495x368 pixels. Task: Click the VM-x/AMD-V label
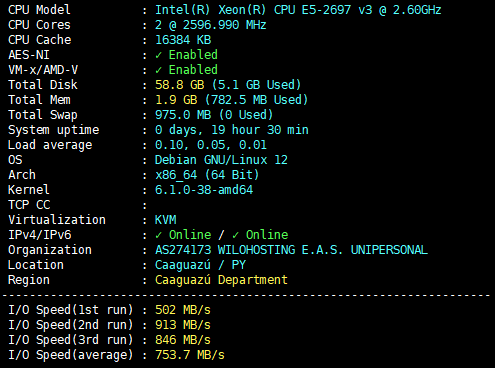[43, 70]
